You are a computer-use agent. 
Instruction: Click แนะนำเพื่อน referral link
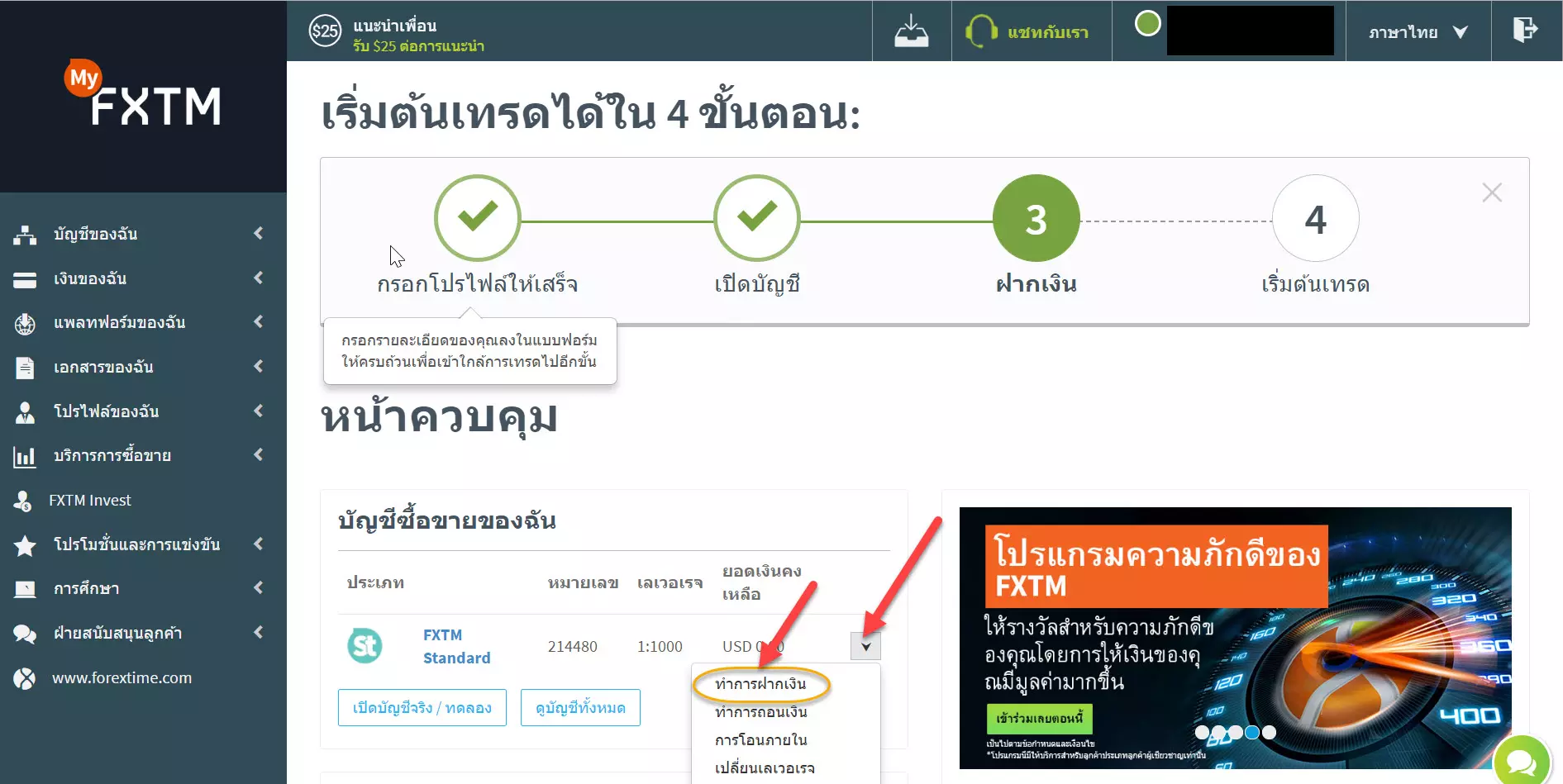pos(394,26)
